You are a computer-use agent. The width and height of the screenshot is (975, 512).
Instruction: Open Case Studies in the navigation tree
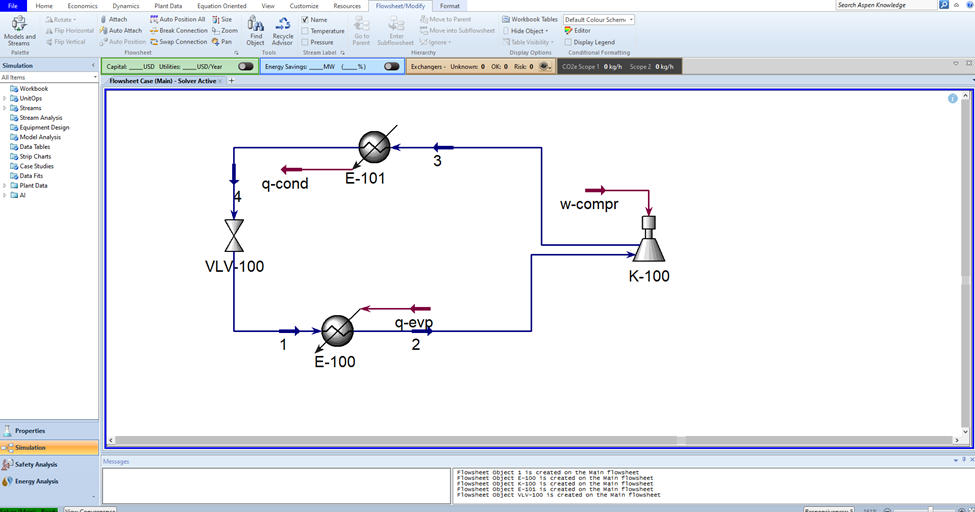point(36,166)
